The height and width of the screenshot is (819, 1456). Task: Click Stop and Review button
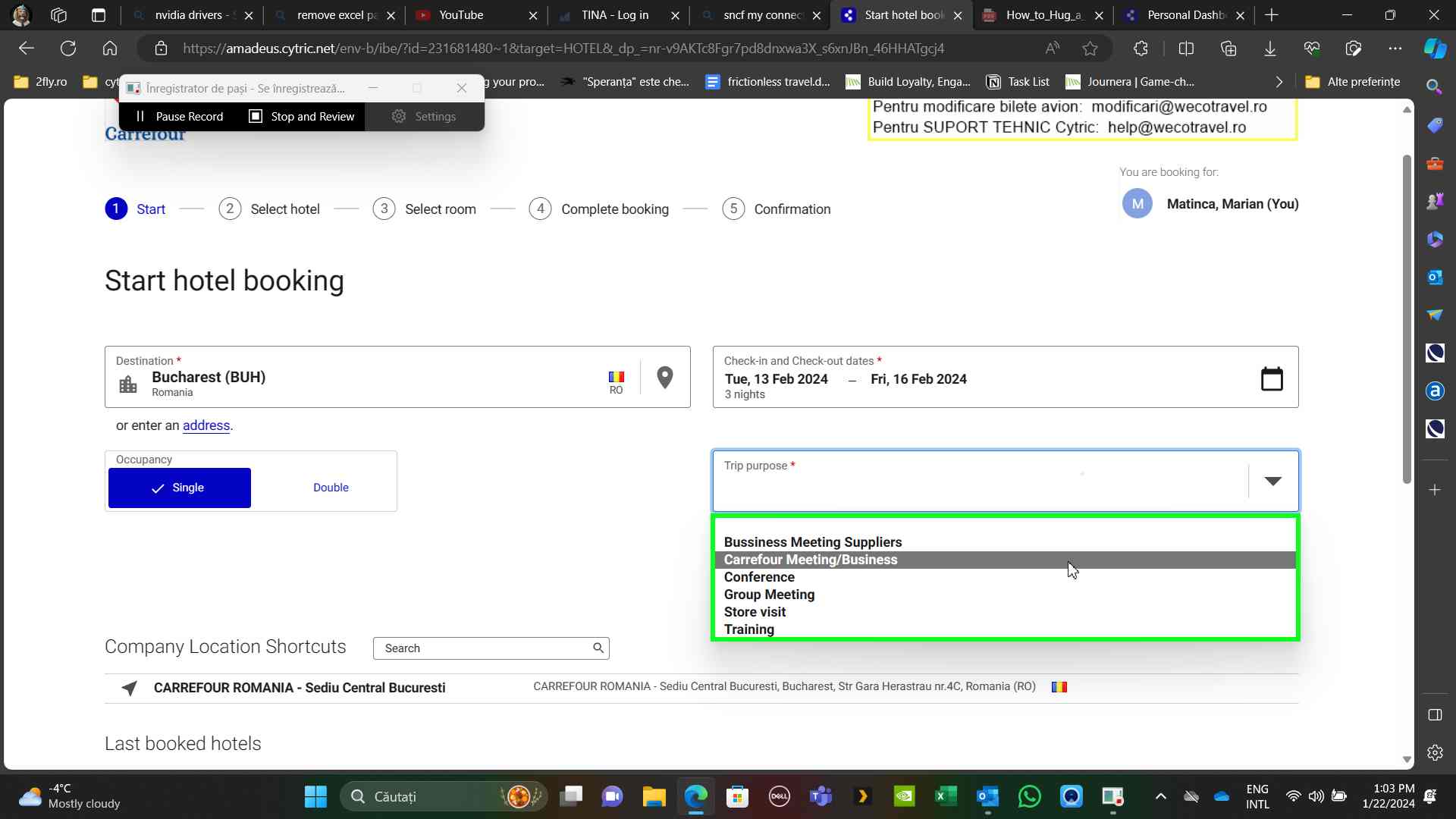[x=302, y=116]
